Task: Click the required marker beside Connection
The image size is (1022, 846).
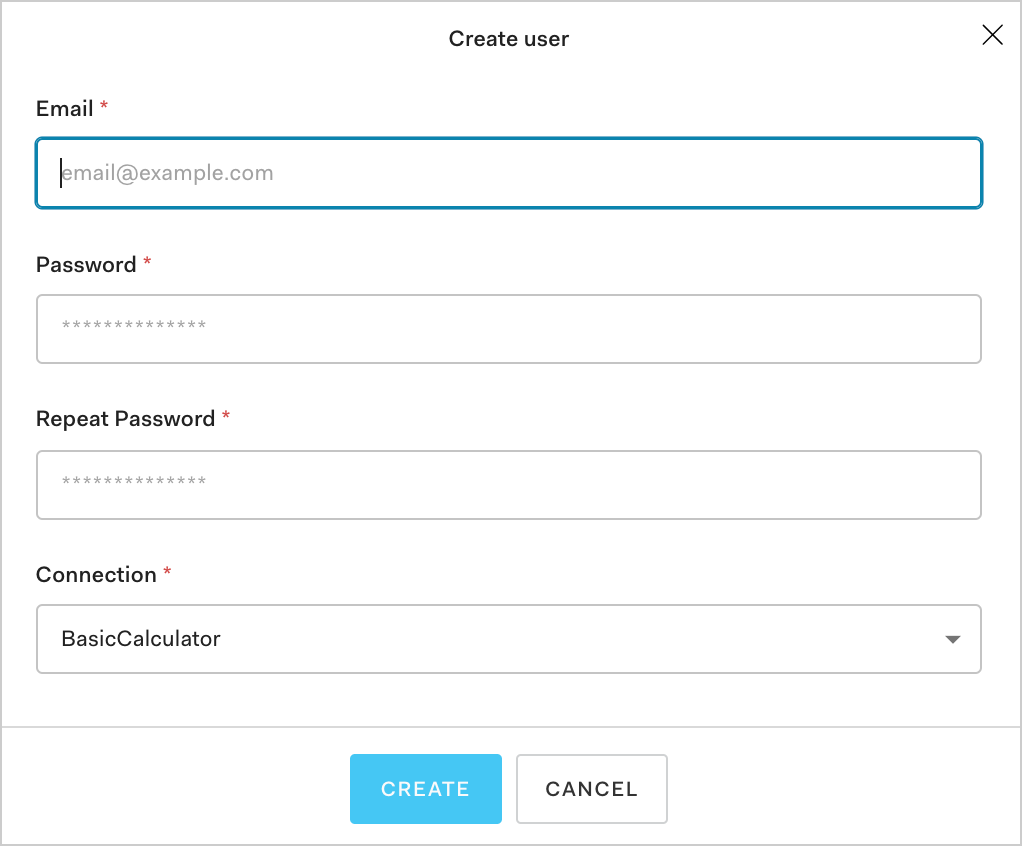Action: [167, 571]
